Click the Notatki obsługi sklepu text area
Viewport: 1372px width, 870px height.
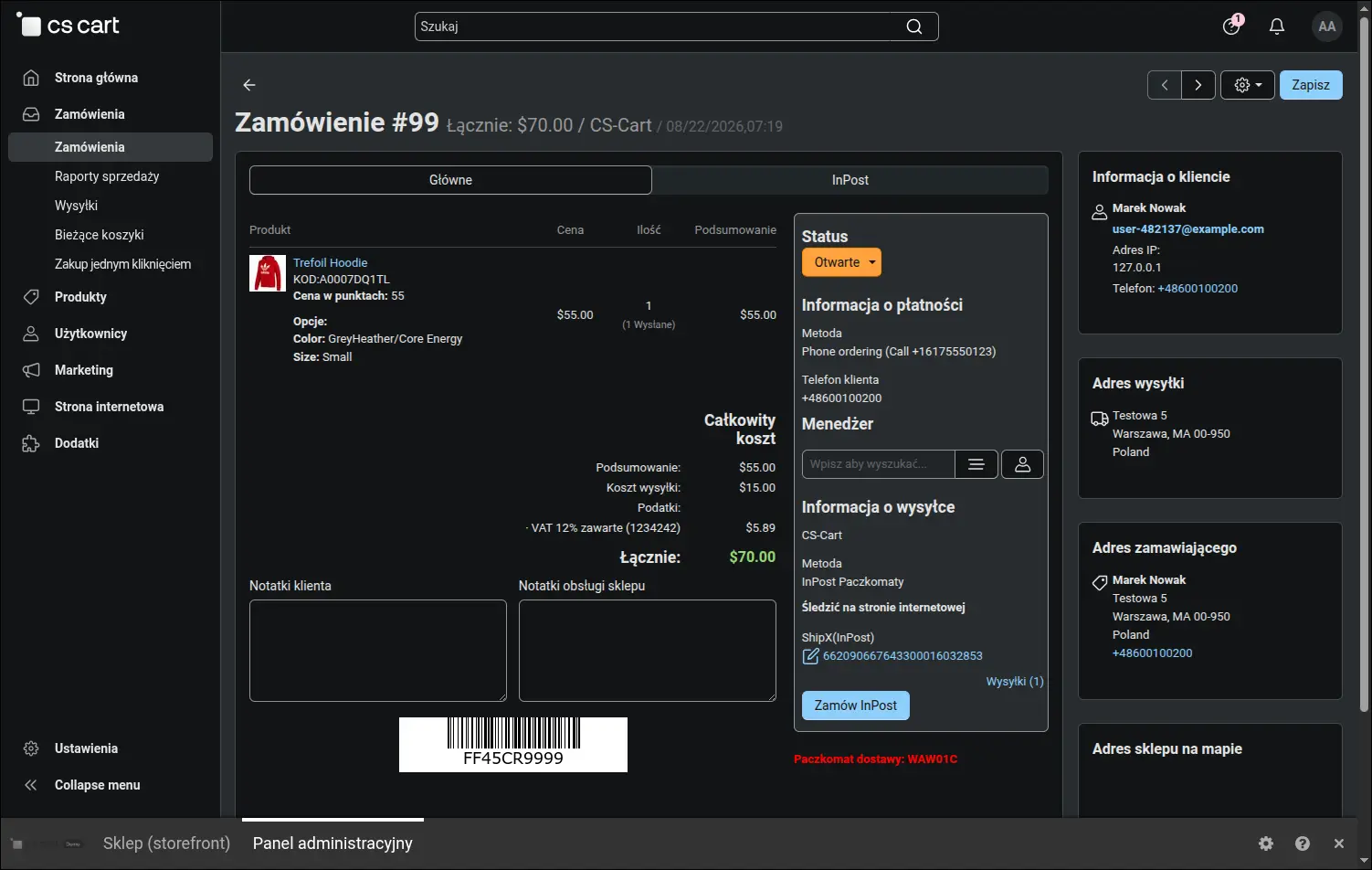pos(648,651)
